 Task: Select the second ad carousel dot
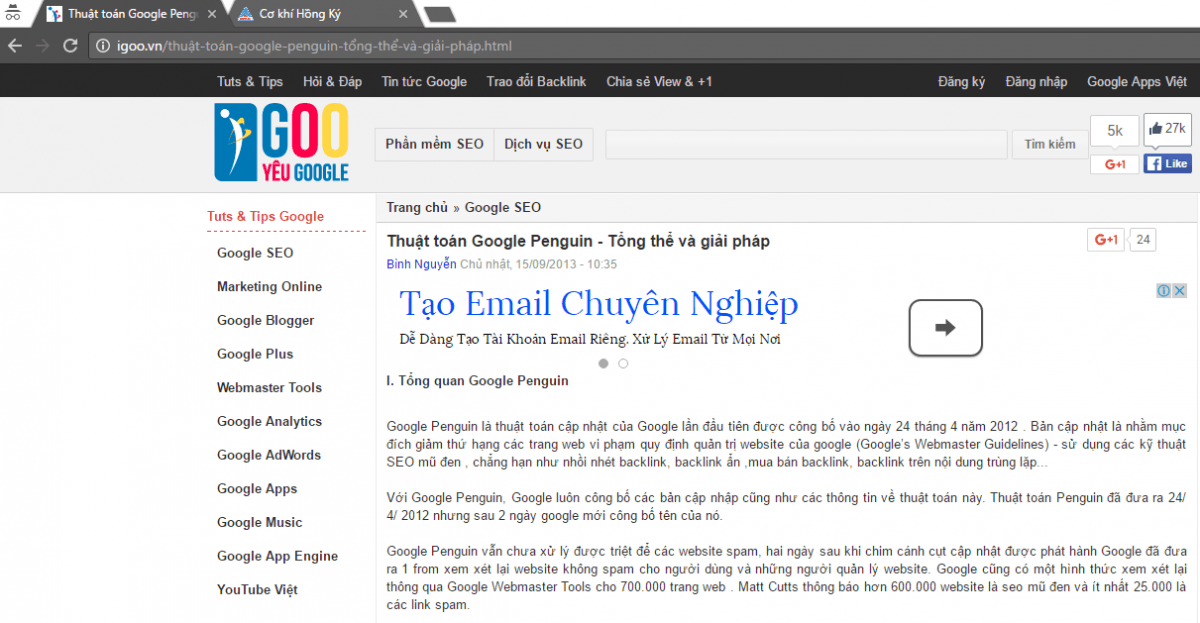623,364
